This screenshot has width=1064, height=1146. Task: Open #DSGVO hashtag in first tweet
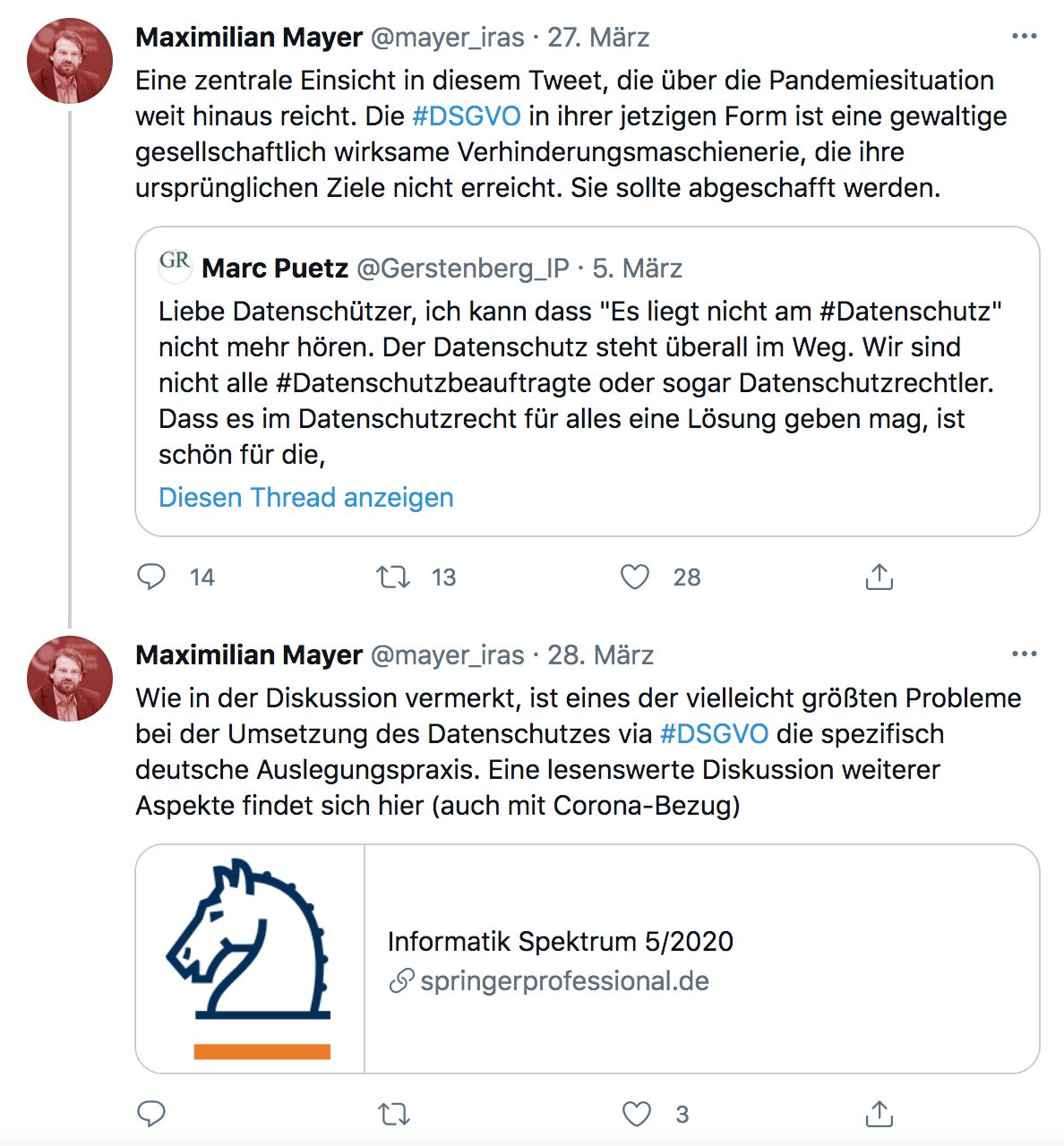(466, 116)
